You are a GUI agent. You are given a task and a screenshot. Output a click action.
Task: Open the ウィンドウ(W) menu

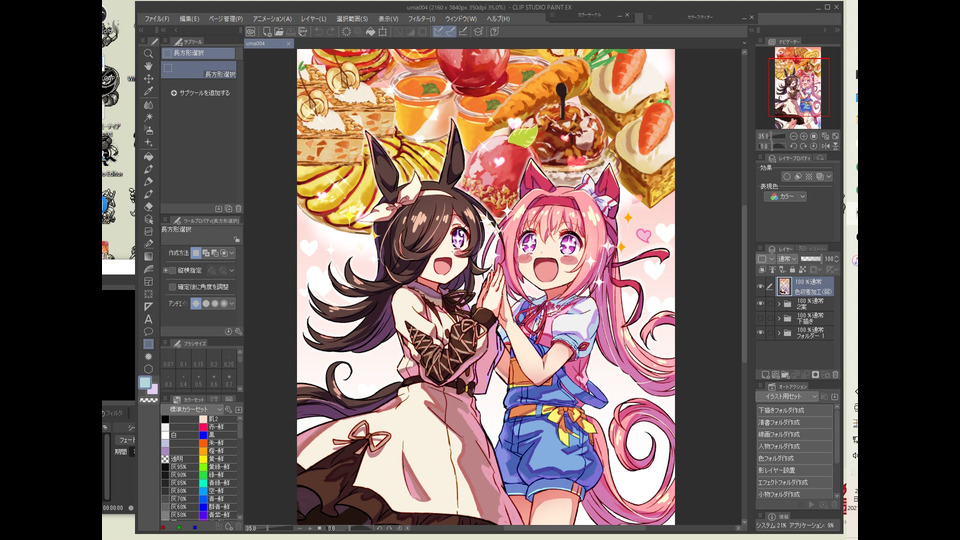(460, 19)
